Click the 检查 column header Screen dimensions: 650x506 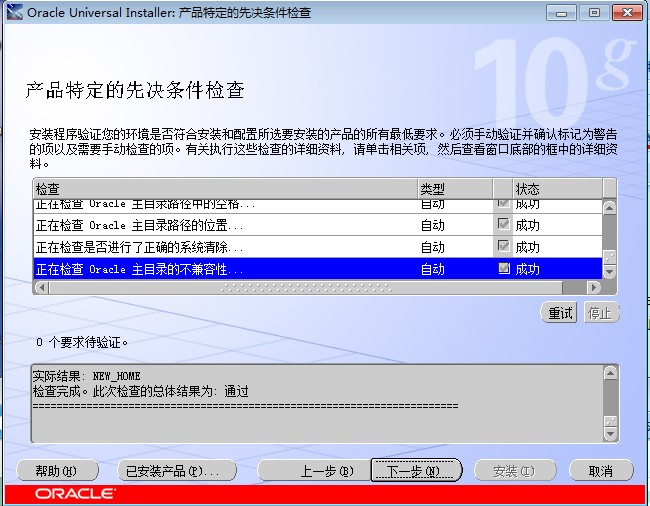point(226,189)
